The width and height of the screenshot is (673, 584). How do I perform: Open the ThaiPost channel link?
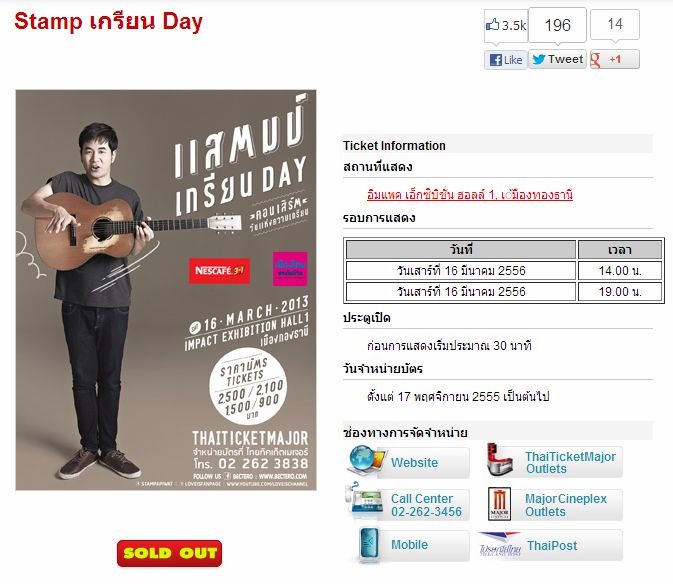(x=553, y=546)
